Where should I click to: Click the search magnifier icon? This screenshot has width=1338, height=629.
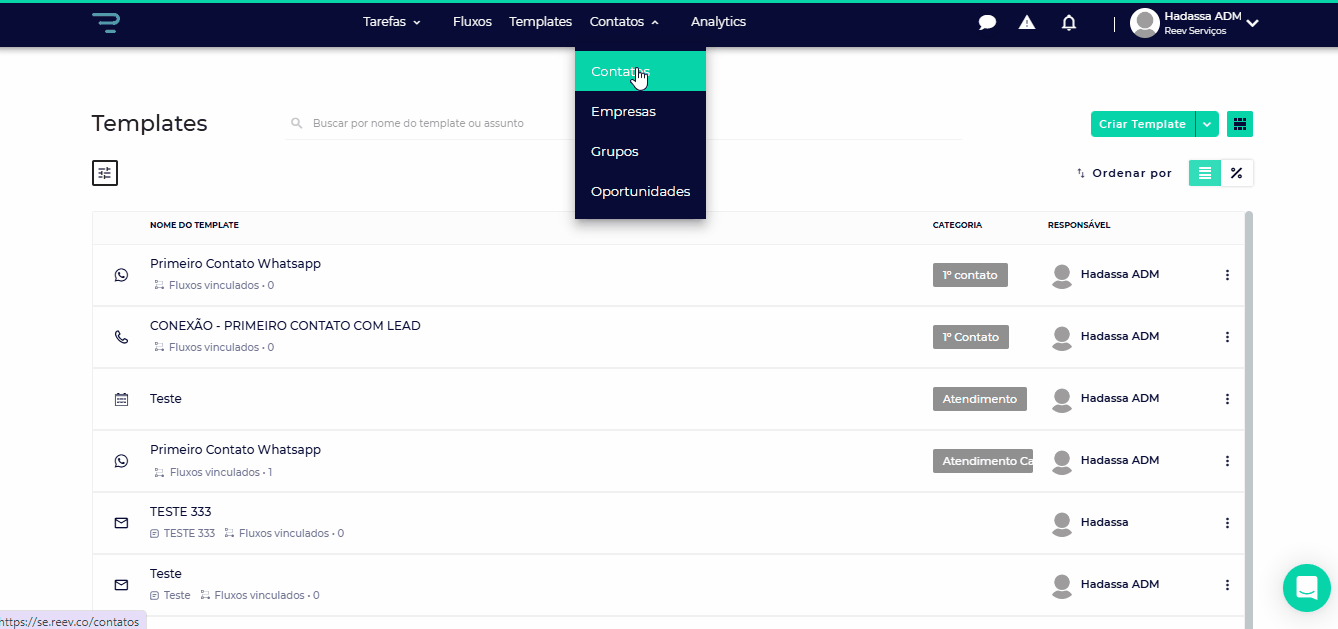(296, 123)
